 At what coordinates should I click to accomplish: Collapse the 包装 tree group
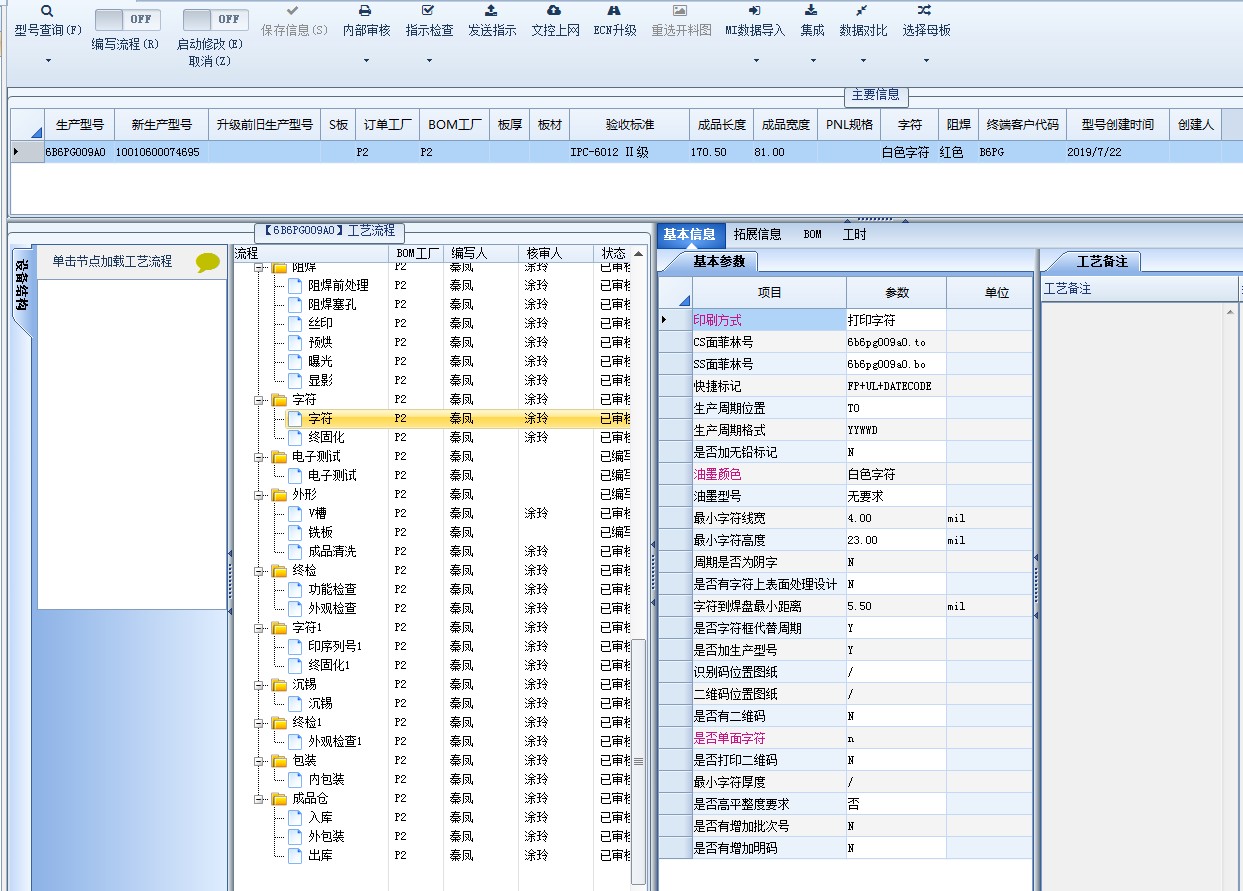[259, 760]
